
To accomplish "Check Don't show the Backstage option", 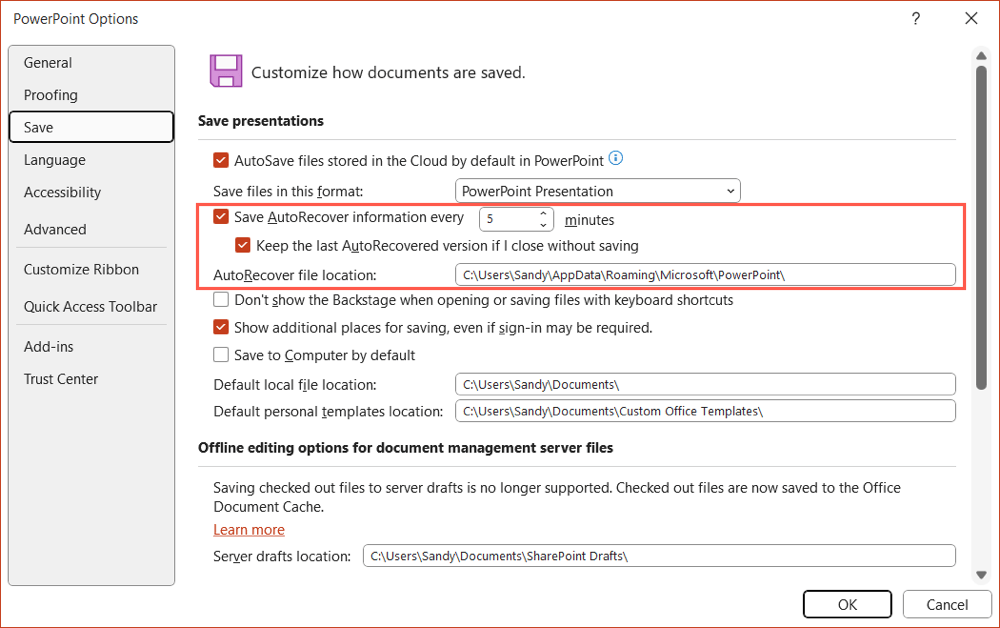I will pos(221,300).
